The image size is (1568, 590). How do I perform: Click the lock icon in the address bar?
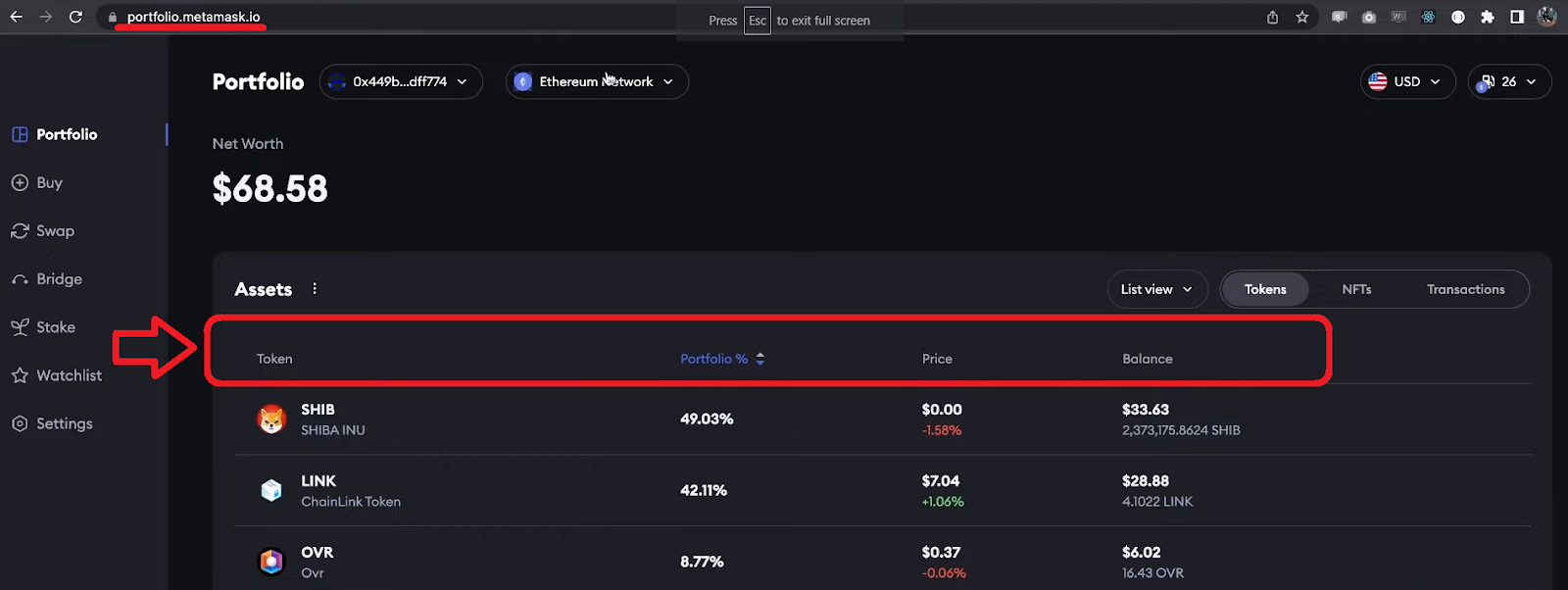coord(113,17)
